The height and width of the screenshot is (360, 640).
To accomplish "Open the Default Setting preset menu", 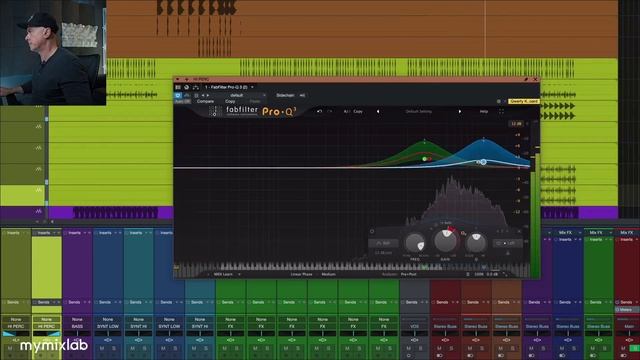I will pyautogui.click(x=418, y=111).
